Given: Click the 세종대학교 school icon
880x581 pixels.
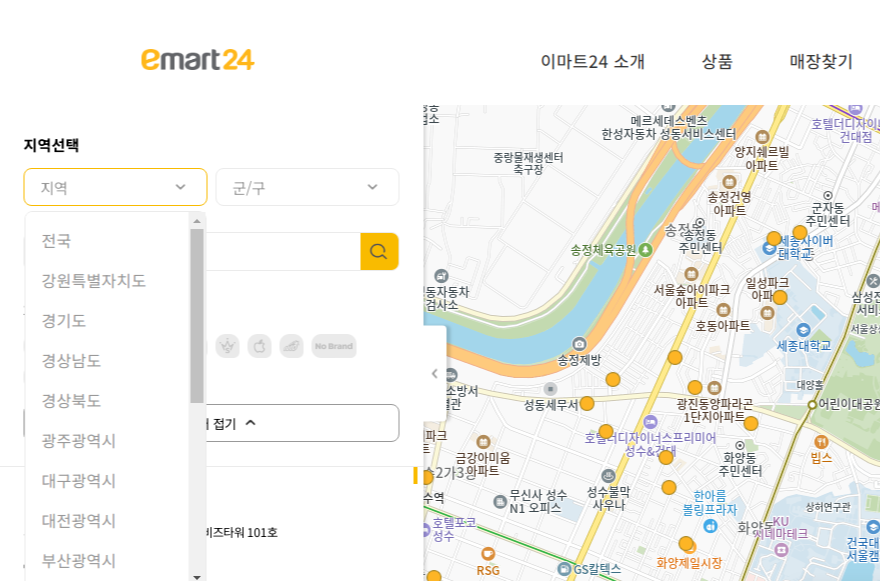Looking at the screenshot, I should click(803, 330).
